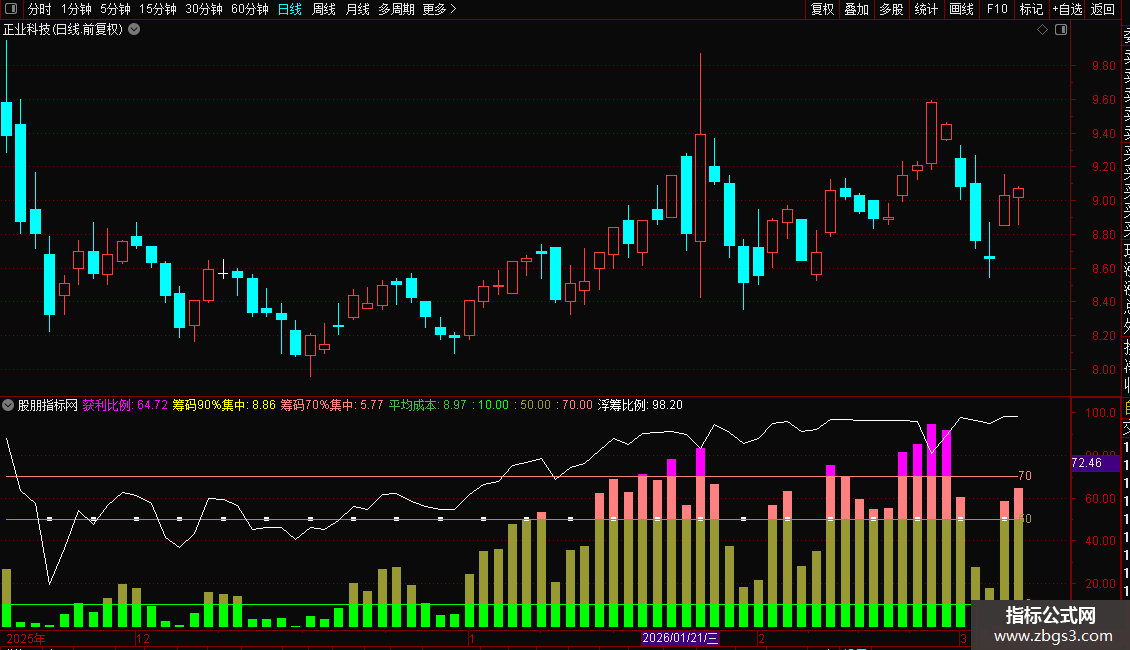Image resolution: width=1130 pixels, height=650 pixels.
Task: Click the 20.00 indicator axis label
Action: point(1100,584)
